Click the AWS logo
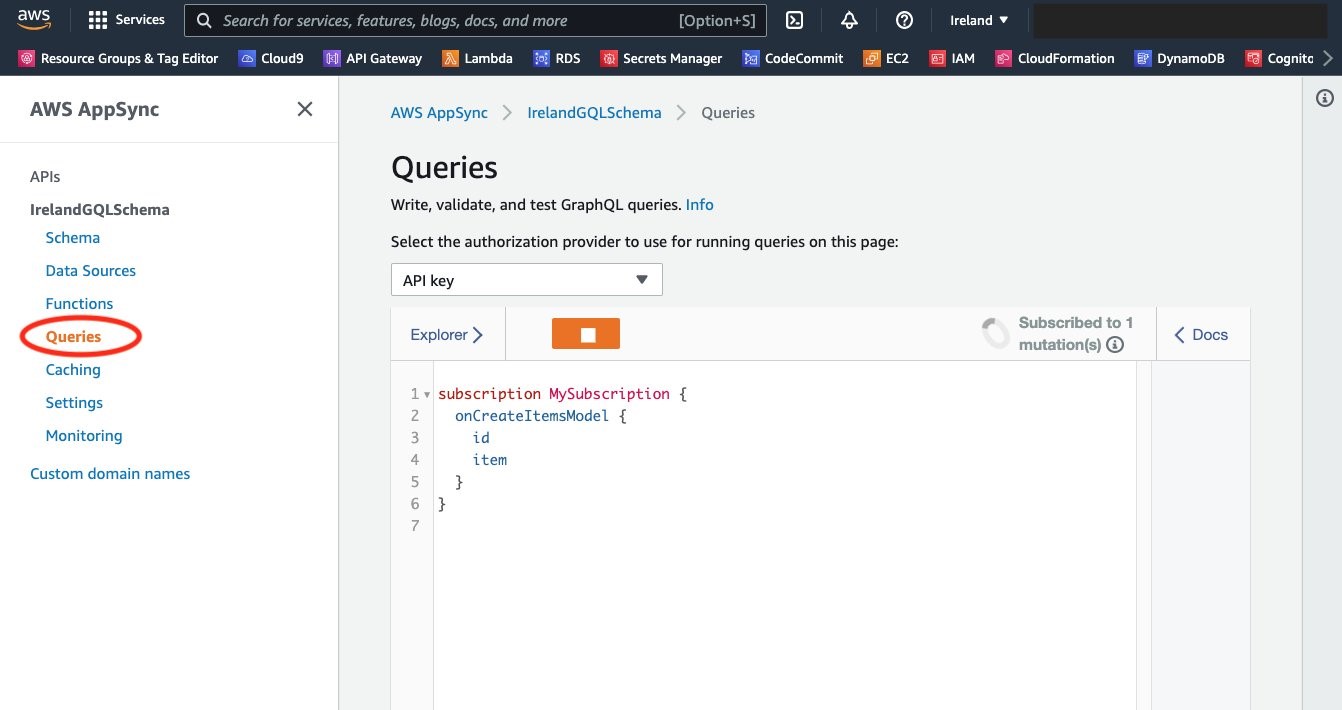 click(x=34, y=18)
